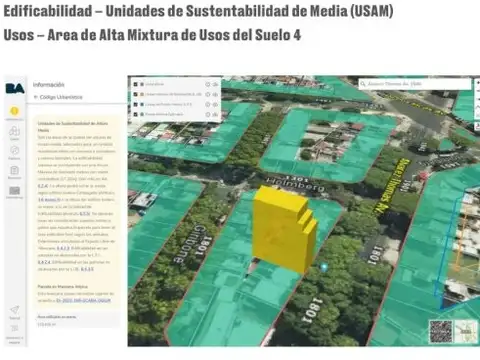Click the top tool in right map toolbar
The image size is (480, 360).
pyautogui.click(x=477, y=83)
